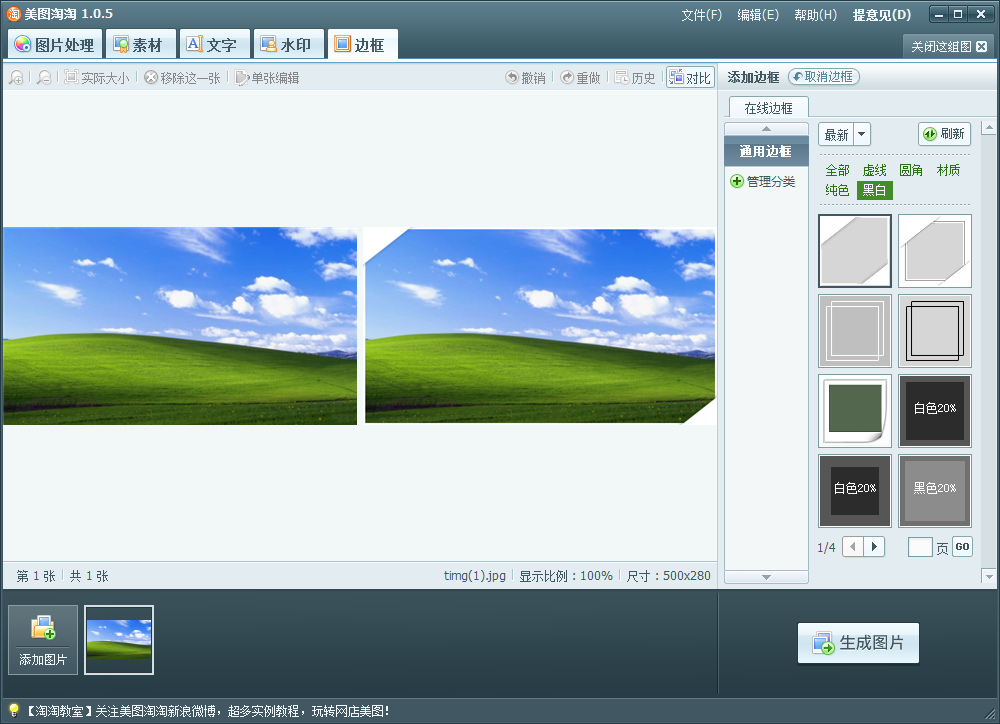
Task: Click 取消边框 to remove the frame
Action: point(823,77)
